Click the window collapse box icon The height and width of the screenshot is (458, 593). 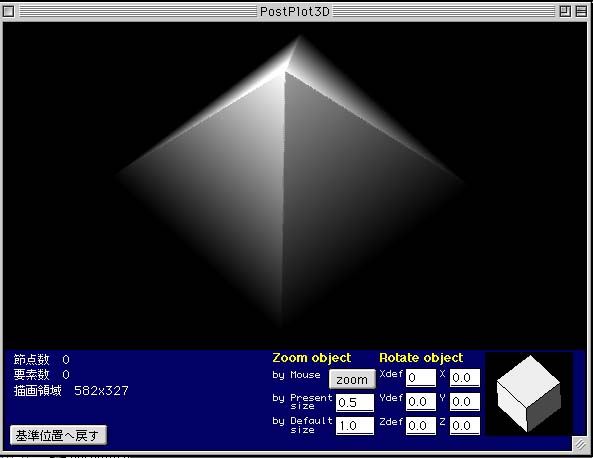581,12
